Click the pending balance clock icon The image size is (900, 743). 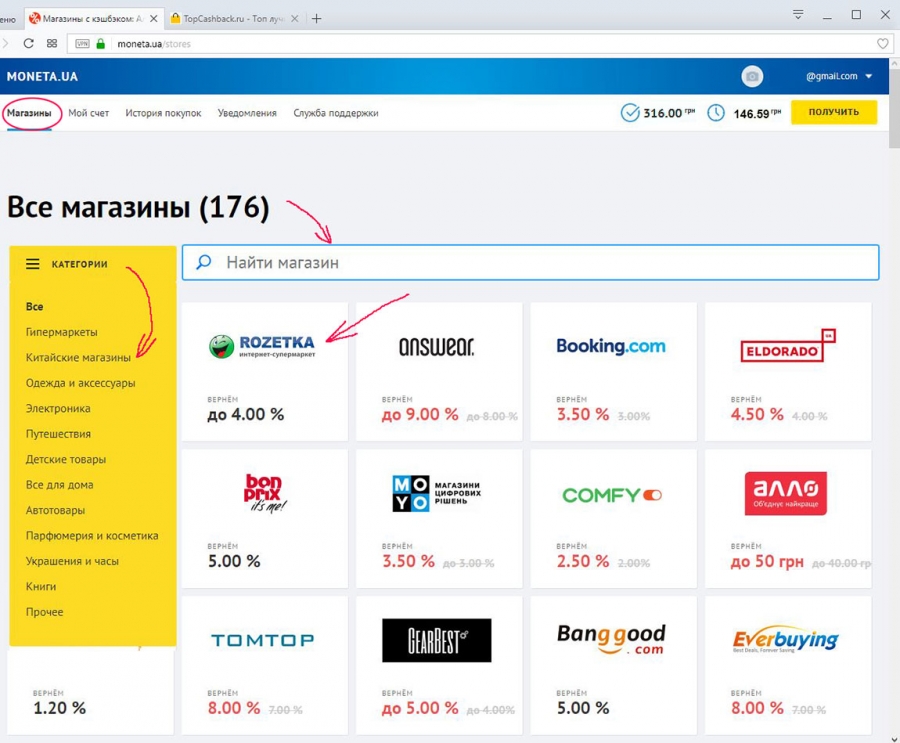pos(716,113)
